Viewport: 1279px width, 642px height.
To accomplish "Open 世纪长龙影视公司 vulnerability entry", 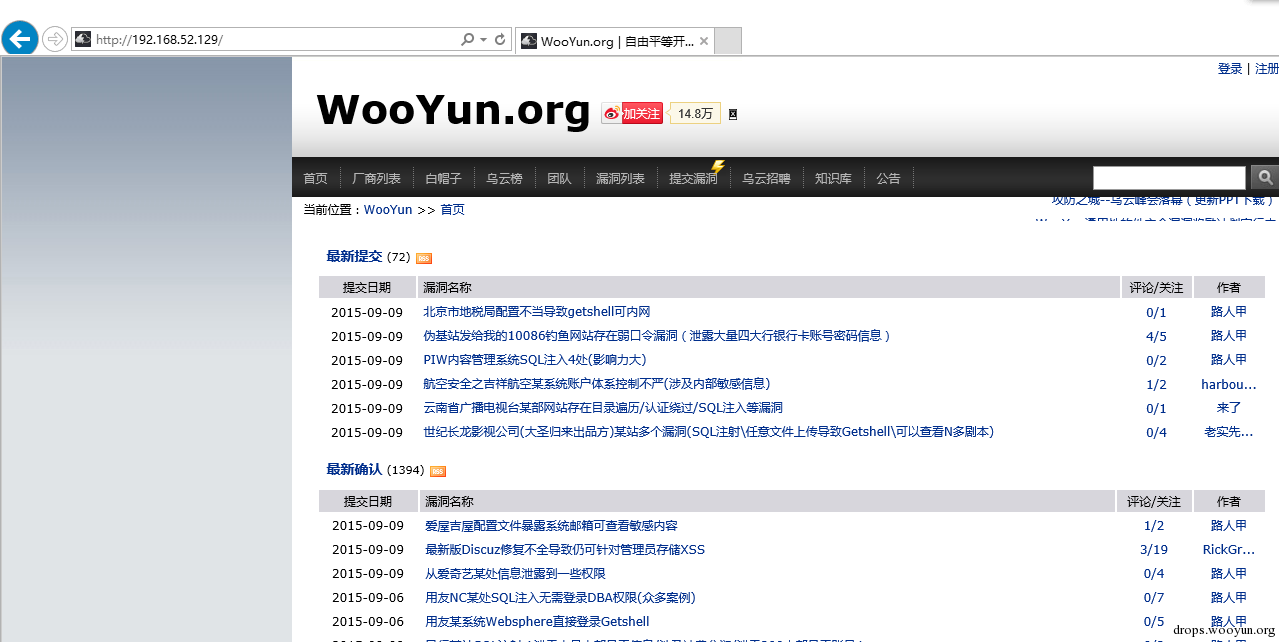I will [x=709, y=432].
